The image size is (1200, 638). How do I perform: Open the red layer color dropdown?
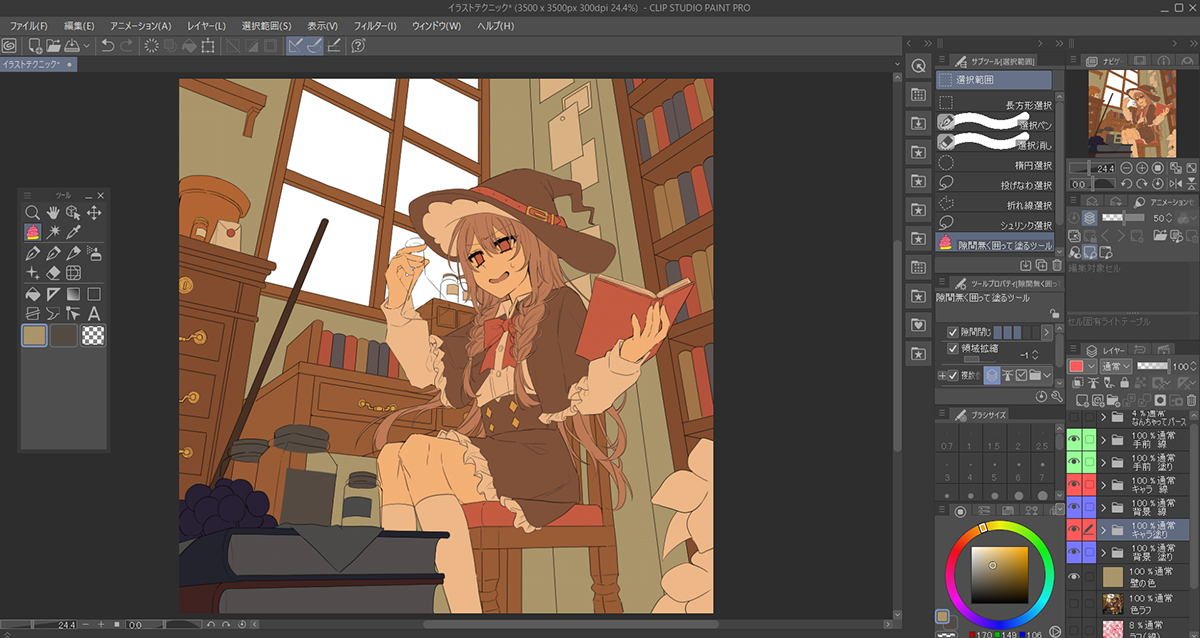click(x=1091, y=366)
